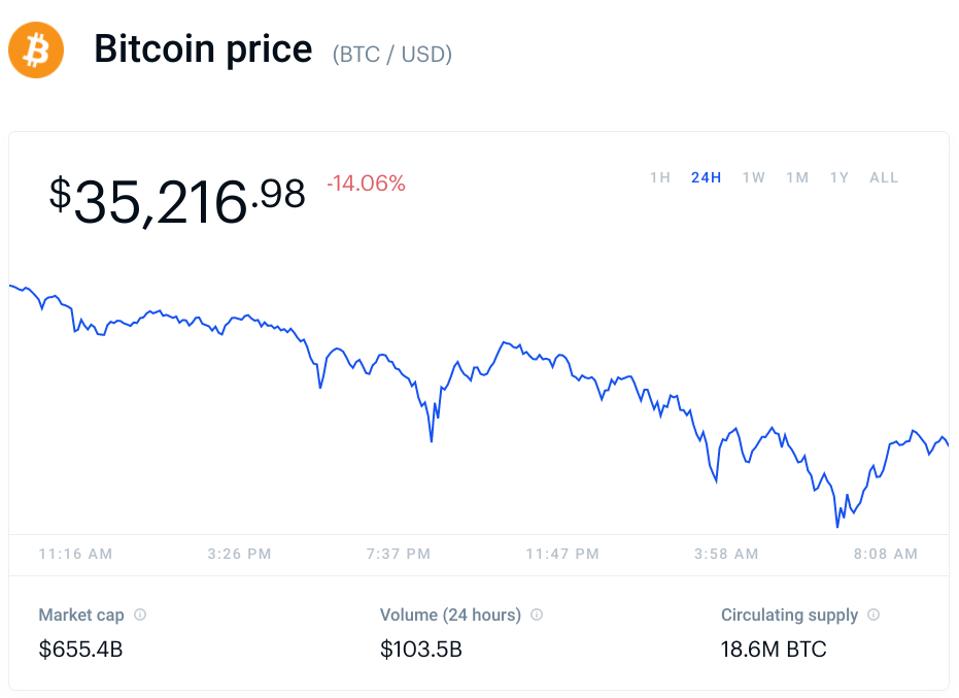Switch the chart to the 1H range
This screenshot has height=698, width=959.
tap(660, 178)
